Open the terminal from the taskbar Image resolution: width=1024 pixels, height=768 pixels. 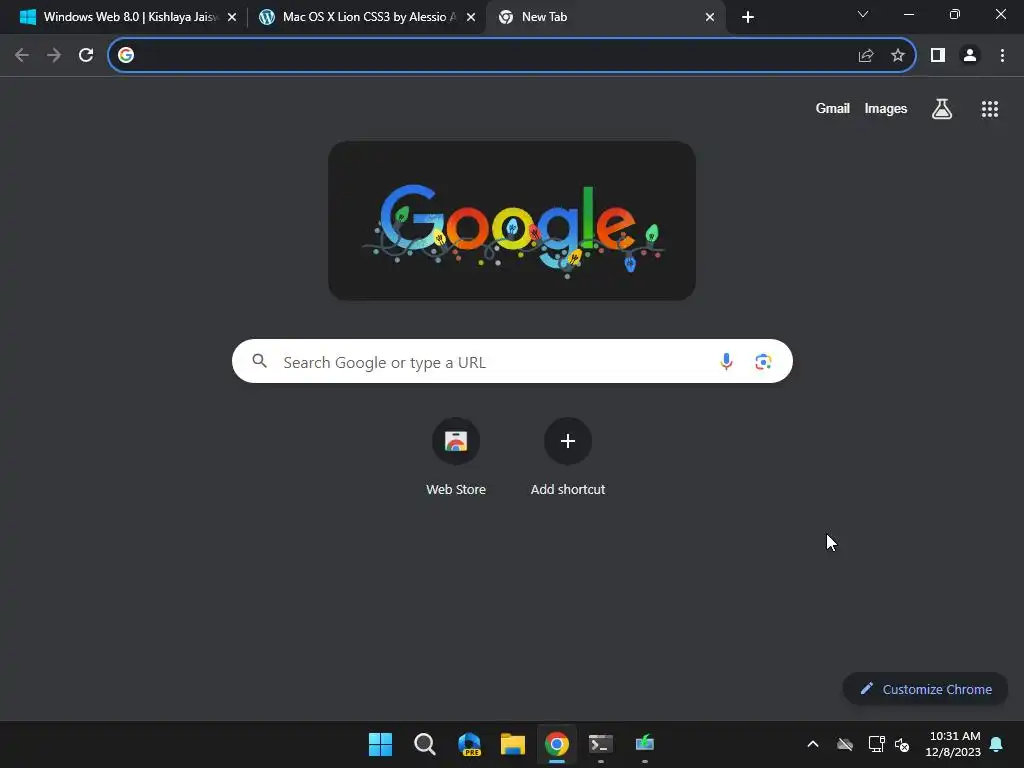pos(601,744)
